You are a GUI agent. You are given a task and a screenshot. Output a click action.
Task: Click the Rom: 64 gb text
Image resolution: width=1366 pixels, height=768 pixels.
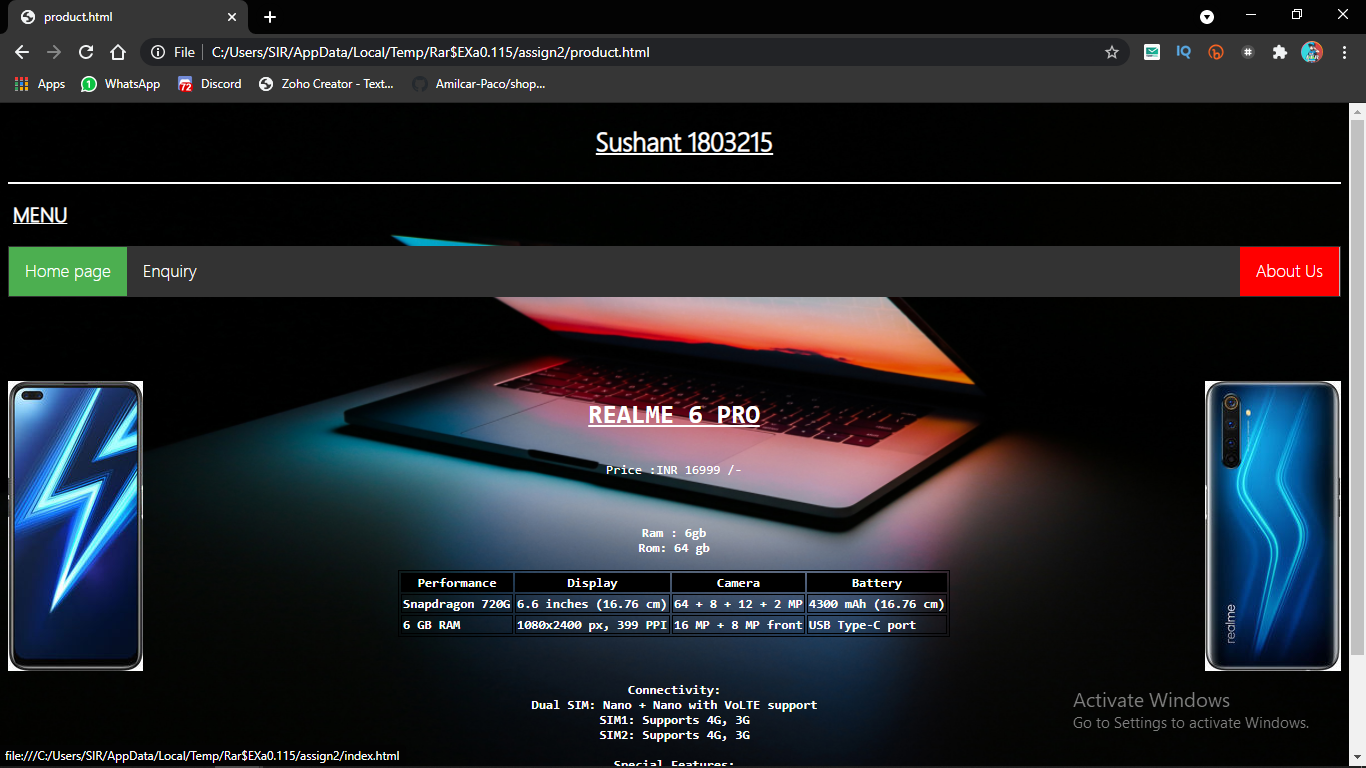[674, 549]
